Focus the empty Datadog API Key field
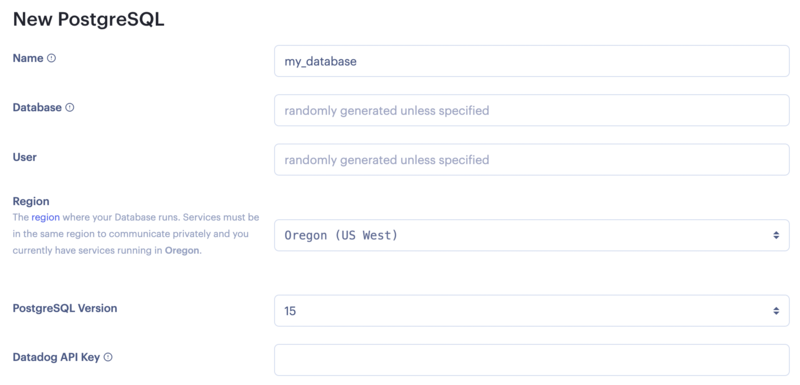 click(x=532, y=360)
